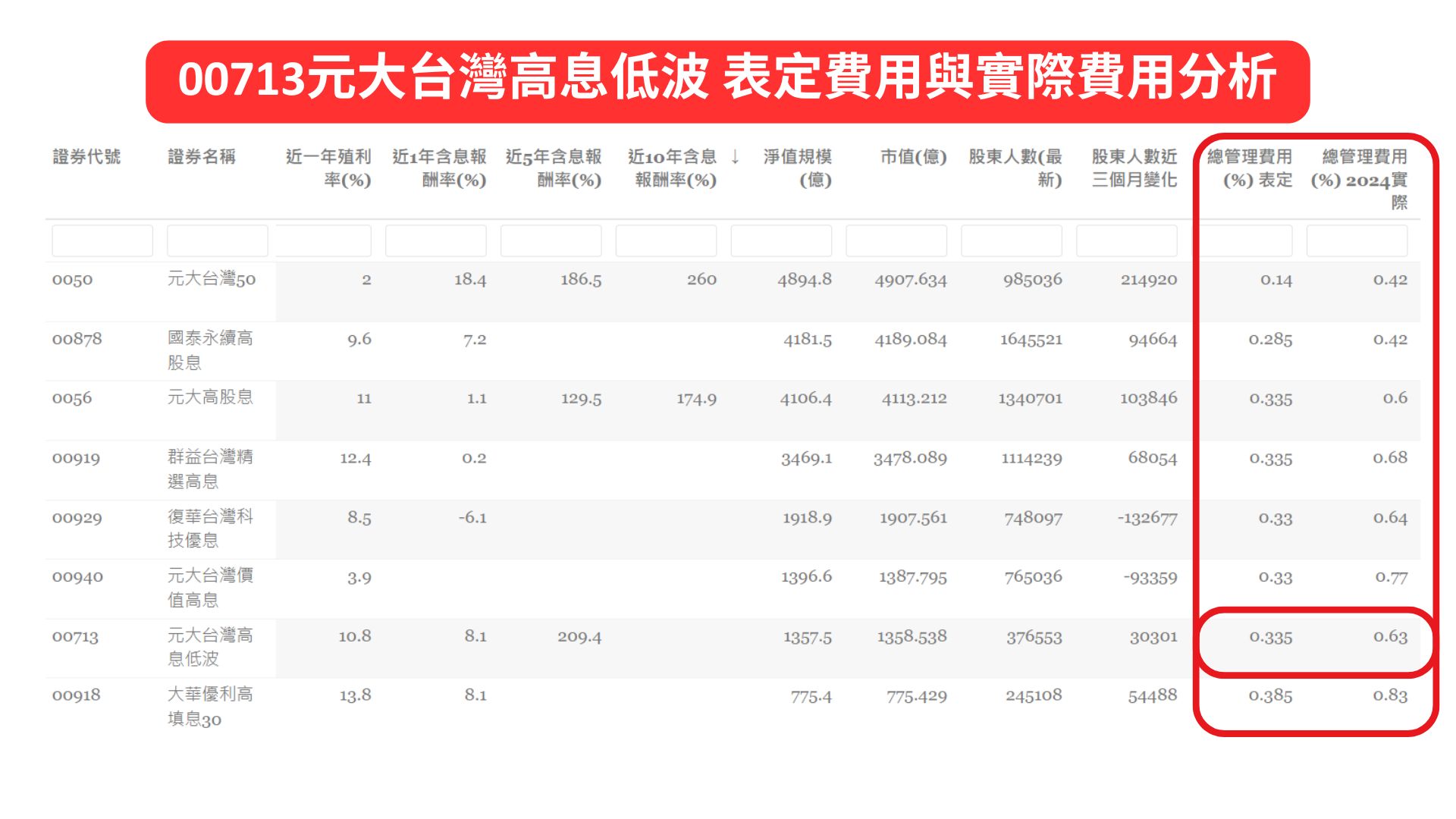Click the red 00713 title banner
This screenshot has height=819, width=1456.
[x=727, y=80]
